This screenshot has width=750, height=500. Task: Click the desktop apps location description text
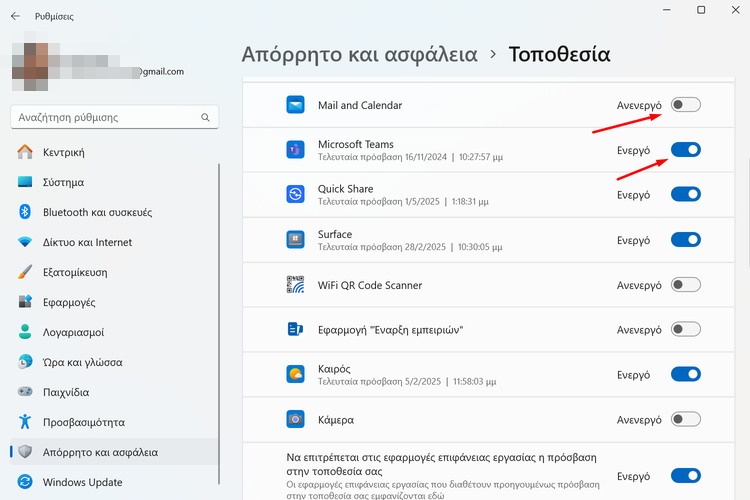pyautogui.click(x=442, y=489)
